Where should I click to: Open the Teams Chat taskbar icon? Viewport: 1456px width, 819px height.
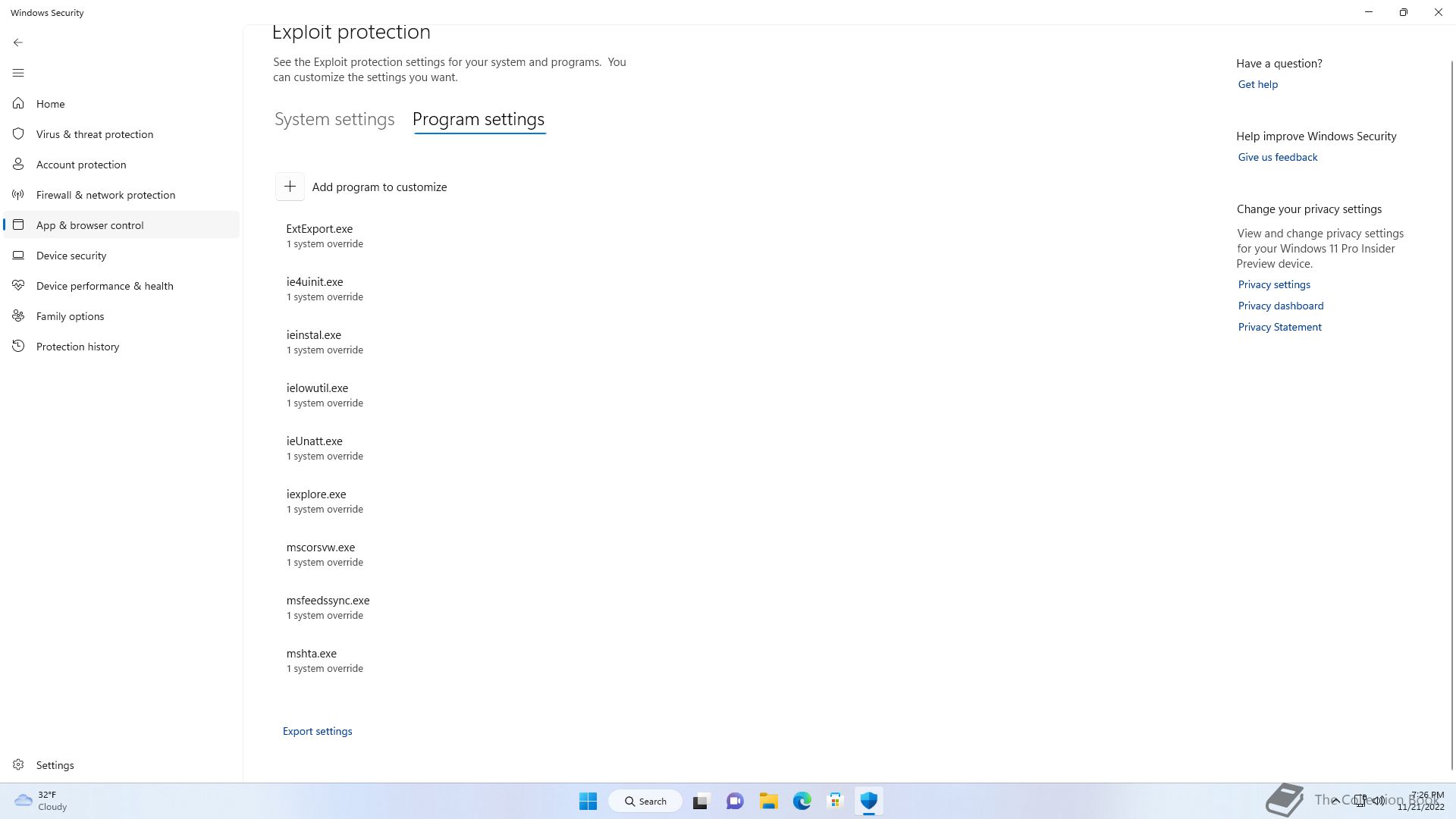pyautogui.click(x=734, y=801)
